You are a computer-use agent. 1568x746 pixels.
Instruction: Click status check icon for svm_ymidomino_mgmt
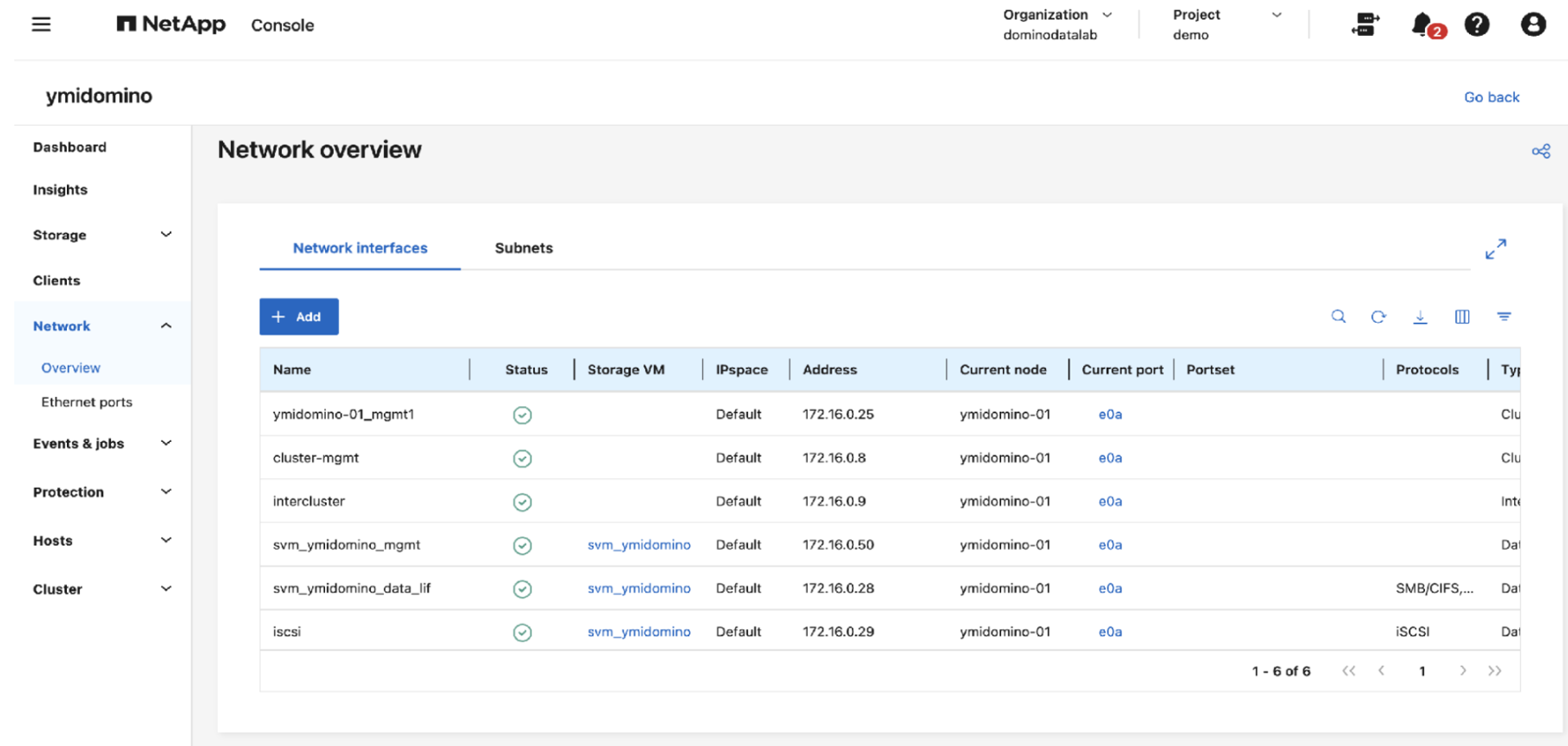[523, 545]
